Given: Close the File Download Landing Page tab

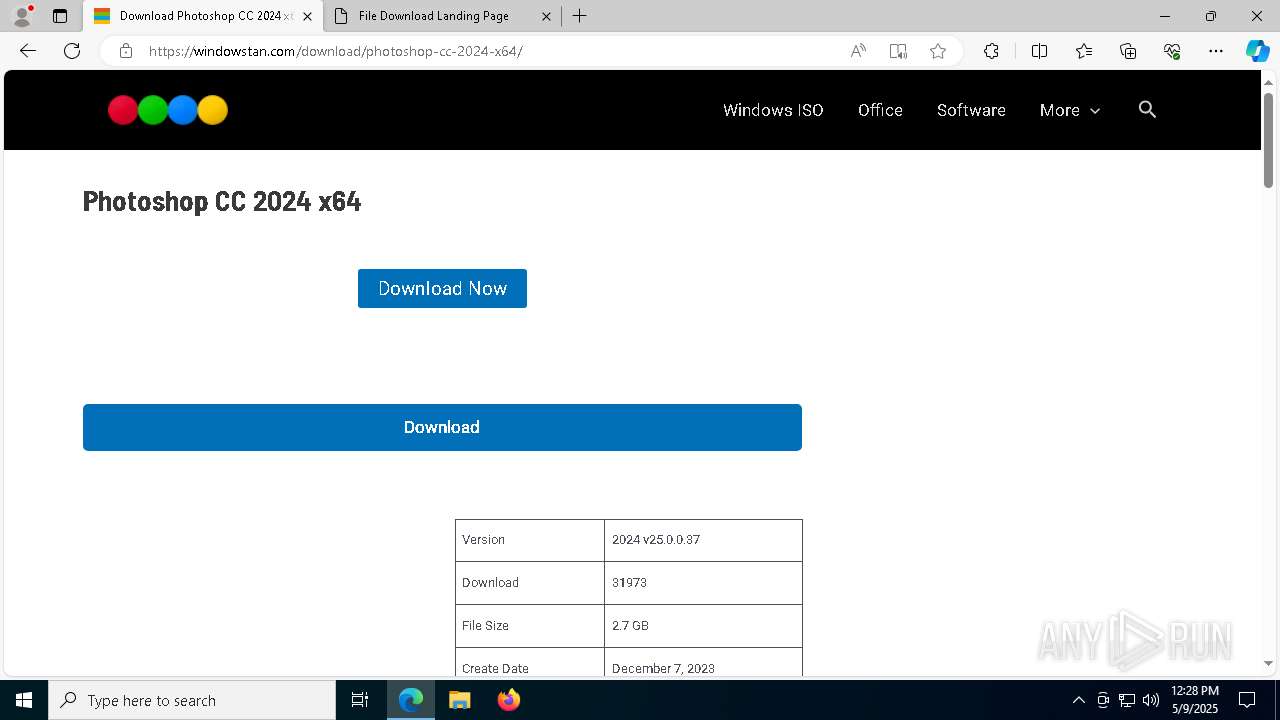Looking at the screenshot, I should pos(546,16).
